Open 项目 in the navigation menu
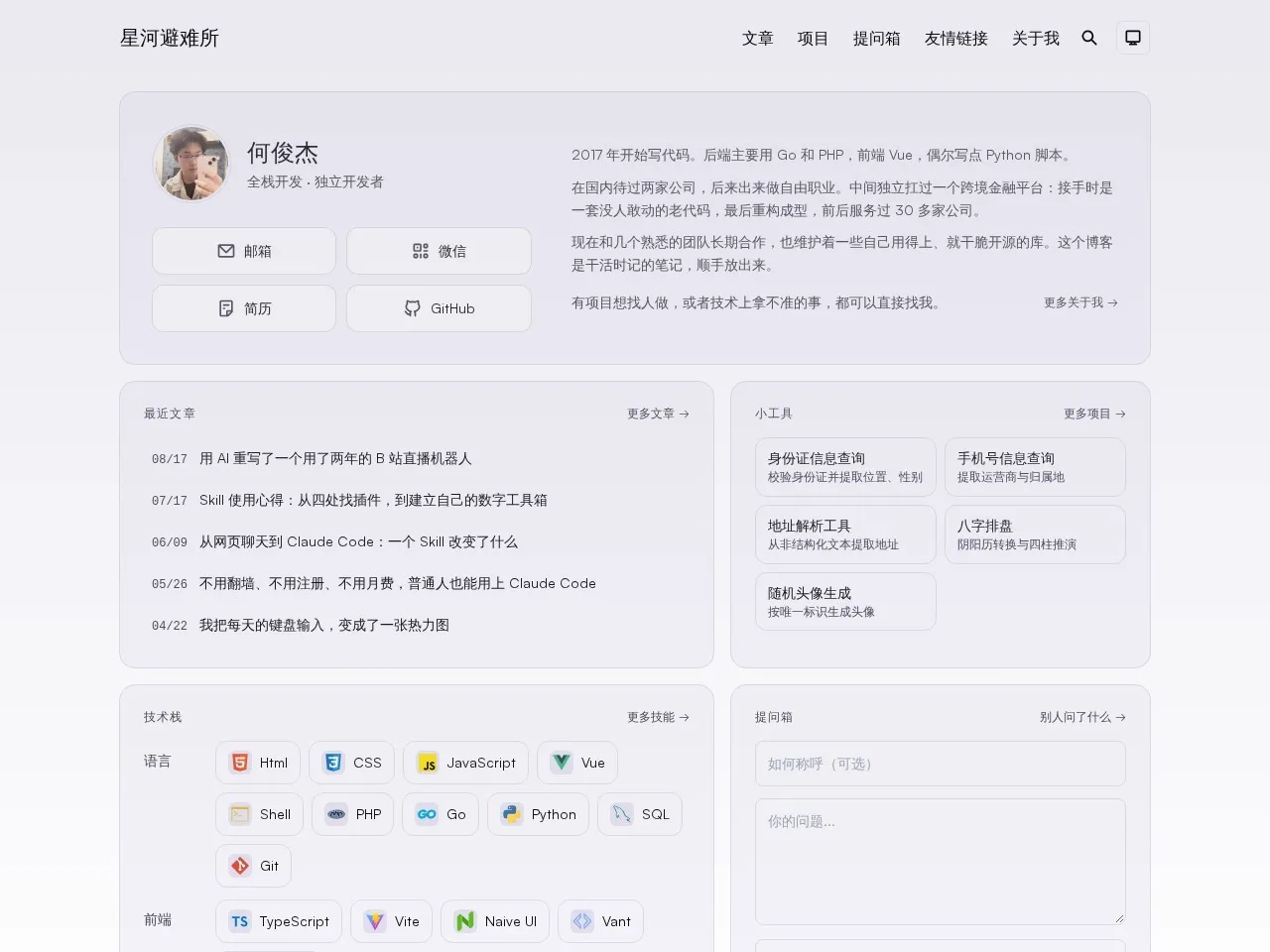1270x952 pixels. [813, 38]
